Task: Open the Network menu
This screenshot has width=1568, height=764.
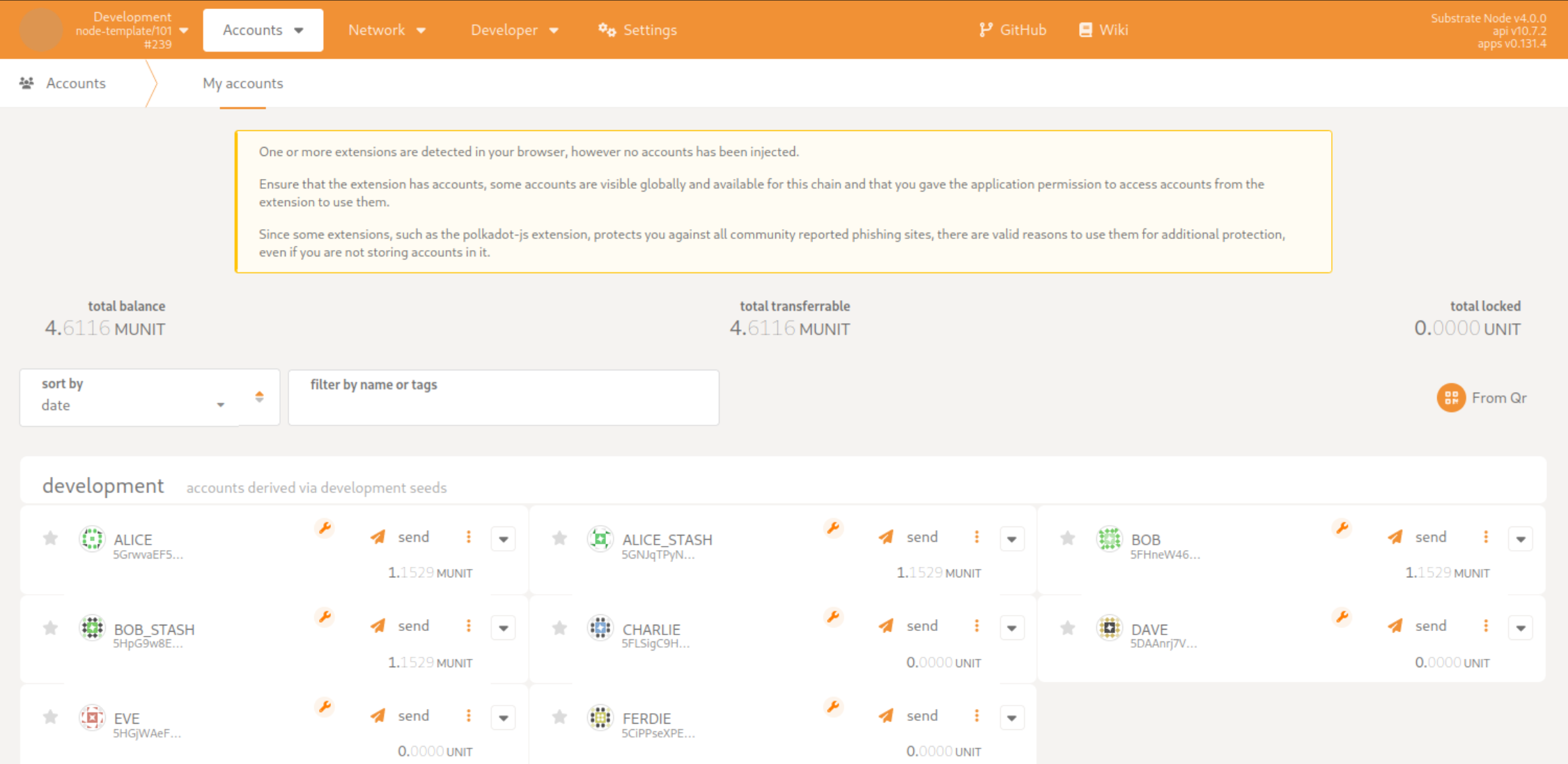Action: tap(387, 30)
